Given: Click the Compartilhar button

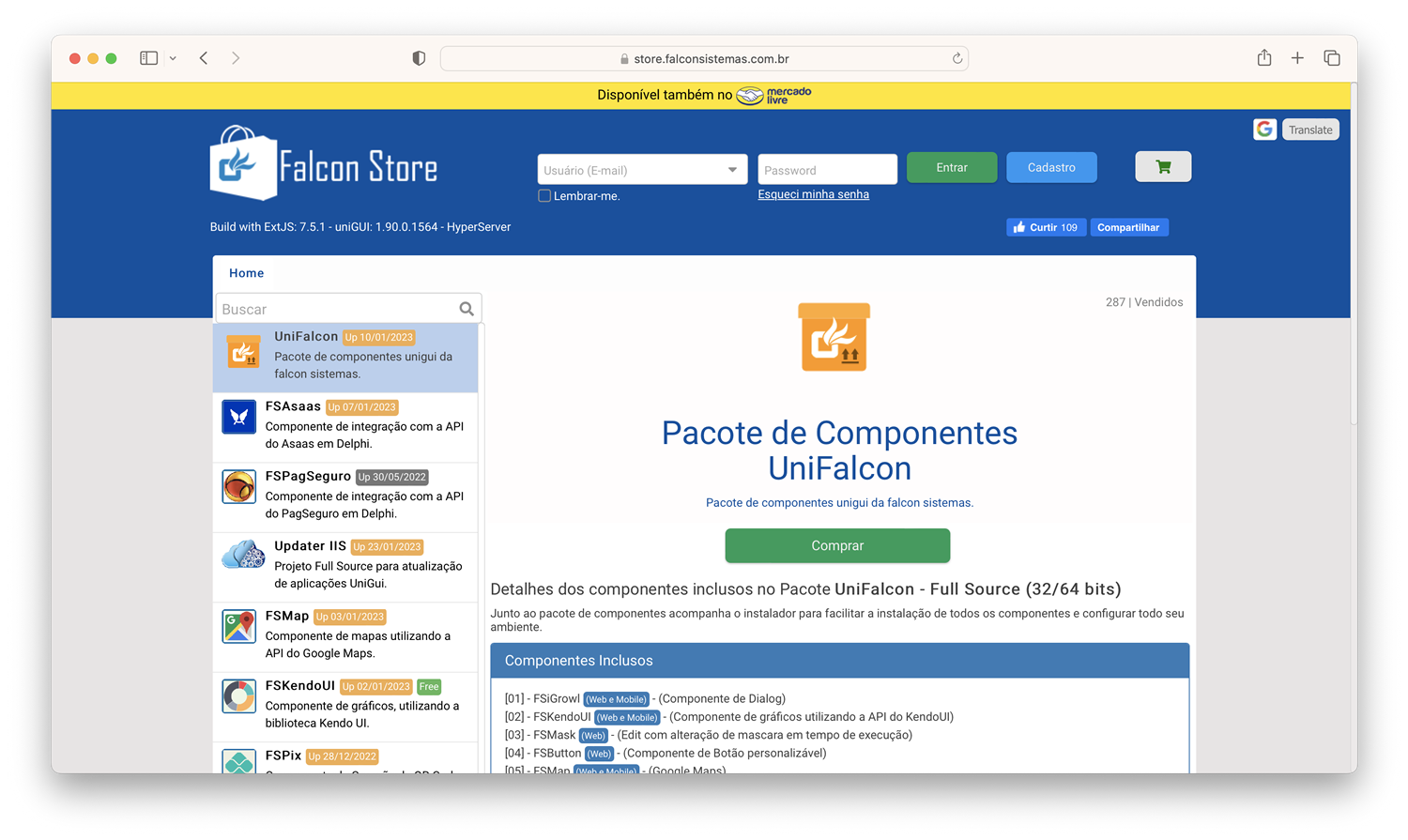Looking at the screenshot, I should coord(1128,227).
